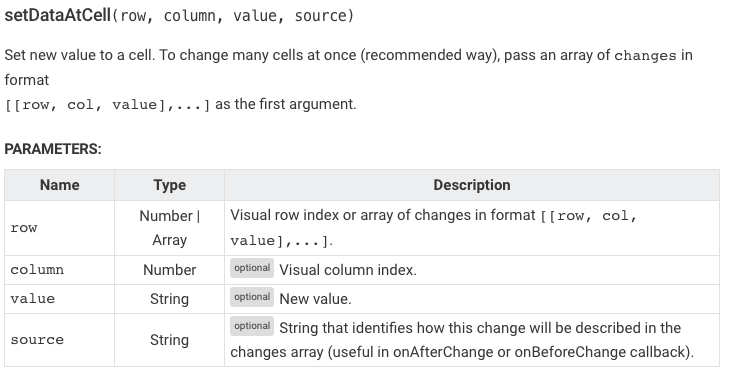734x374 pixels.
Task: Click the value parameter name cell
Action: click(59, 299)
